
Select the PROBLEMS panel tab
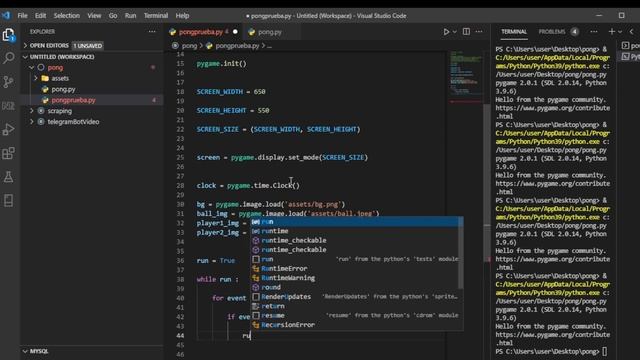[x=552, y=32]
